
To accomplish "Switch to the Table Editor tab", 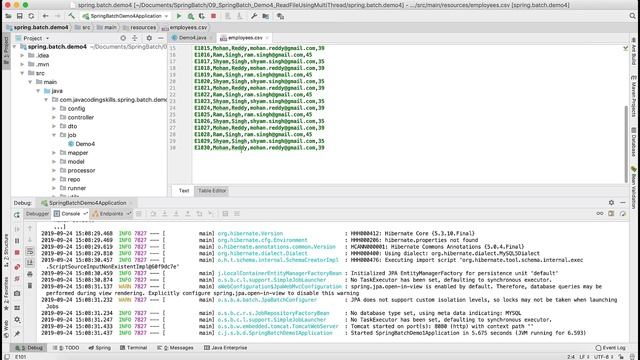I will click(x=212, y=191).
